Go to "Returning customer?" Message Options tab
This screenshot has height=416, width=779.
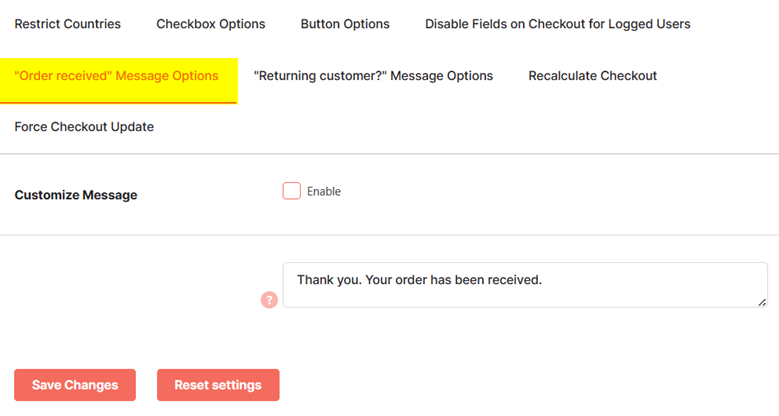coord(373,76)
